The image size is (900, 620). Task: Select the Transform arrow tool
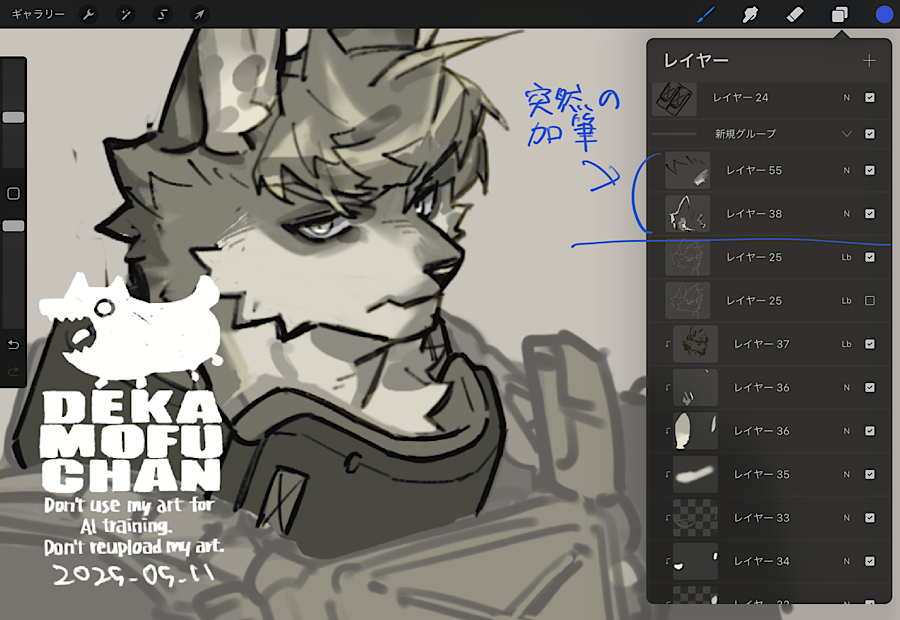199,14
